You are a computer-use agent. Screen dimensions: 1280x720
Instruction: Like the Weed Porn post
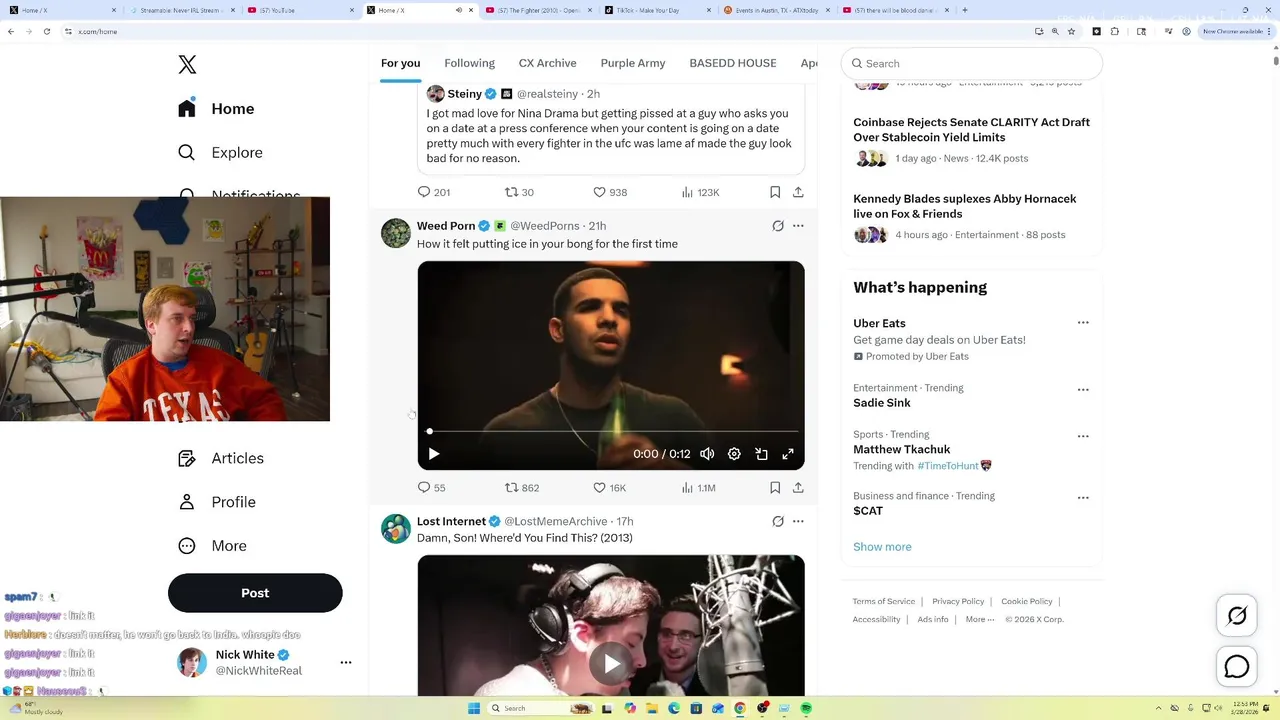click(x=609, y=488)
